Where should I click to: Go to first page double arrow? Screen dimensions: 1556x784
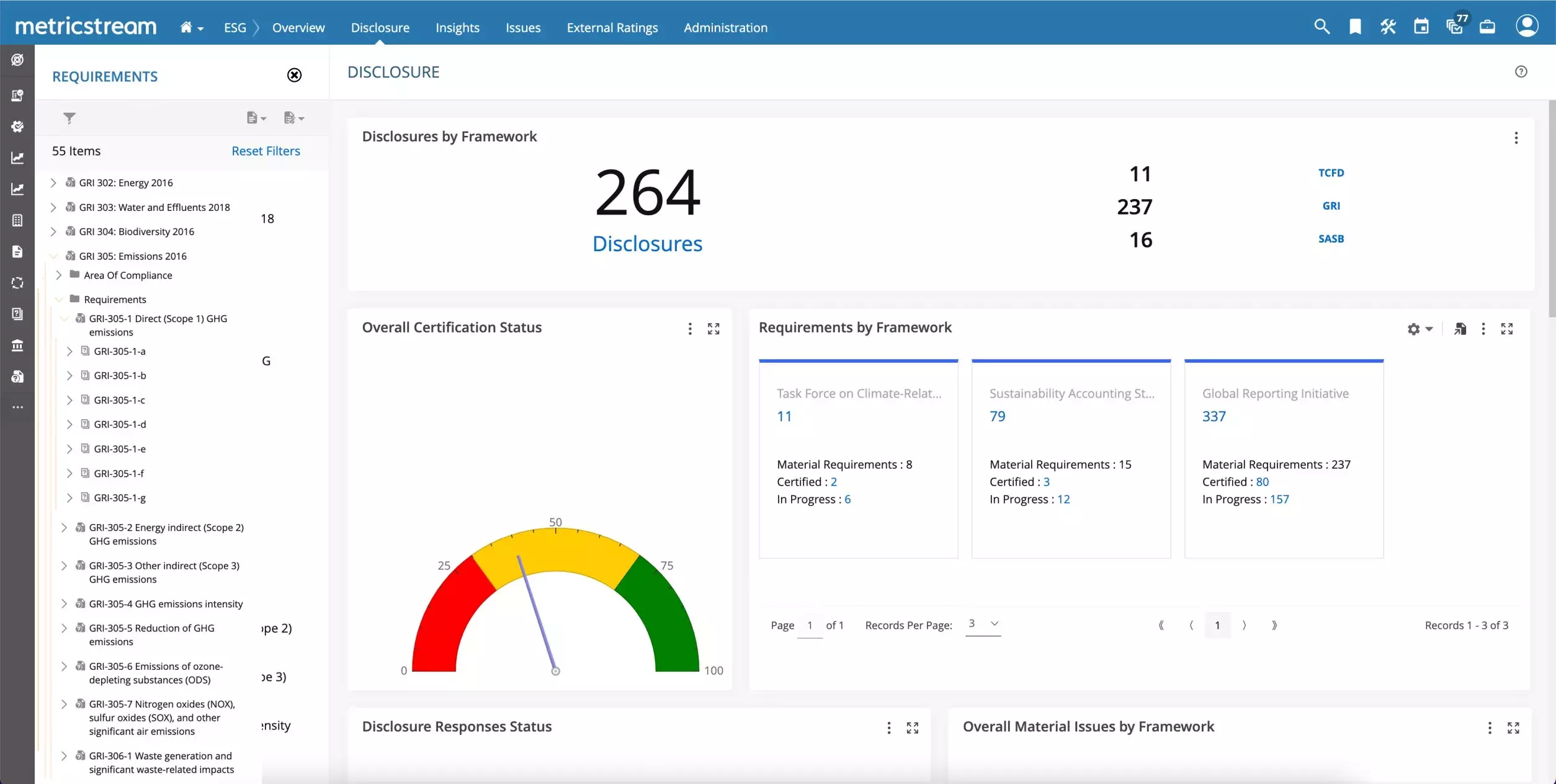click(1161, 625)
